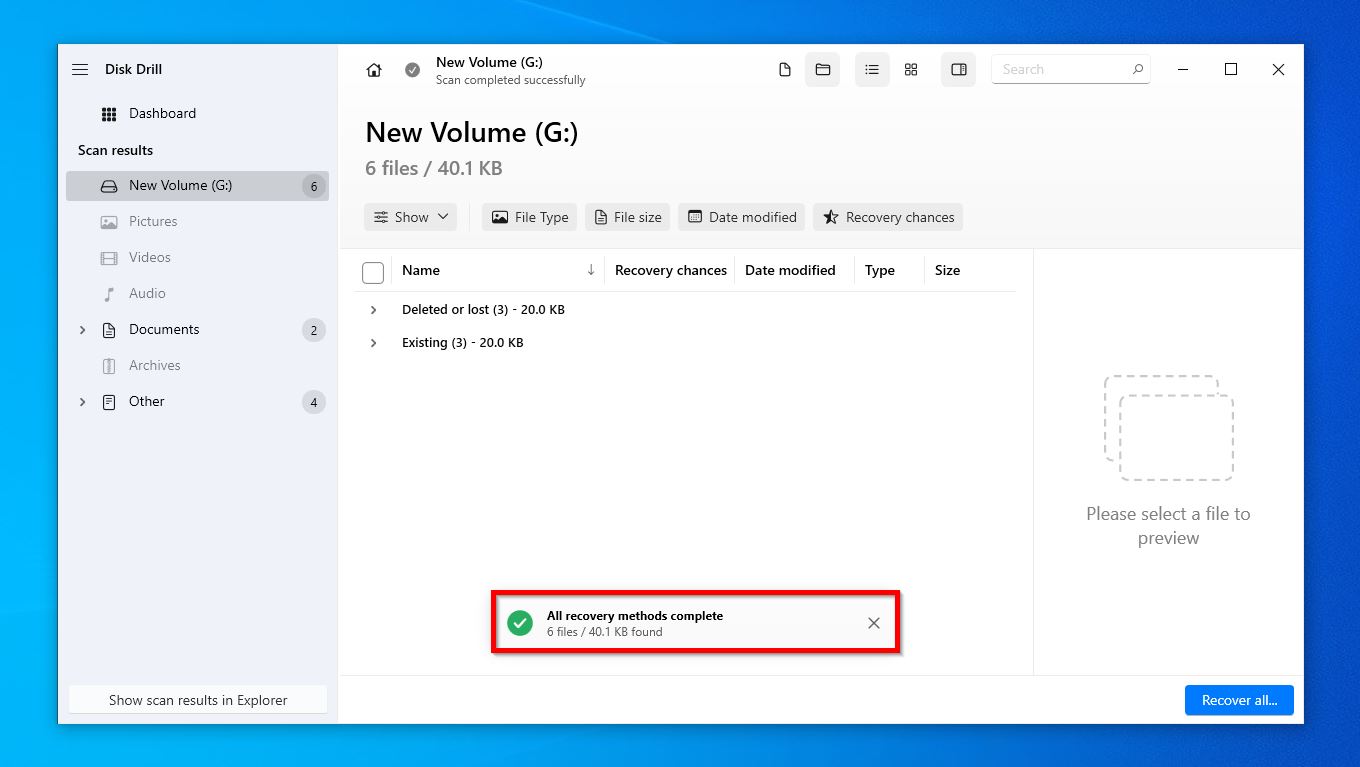Click the magnifier icon in search box
This screenshot has height=767, width=1360.
pos(1137,70)
